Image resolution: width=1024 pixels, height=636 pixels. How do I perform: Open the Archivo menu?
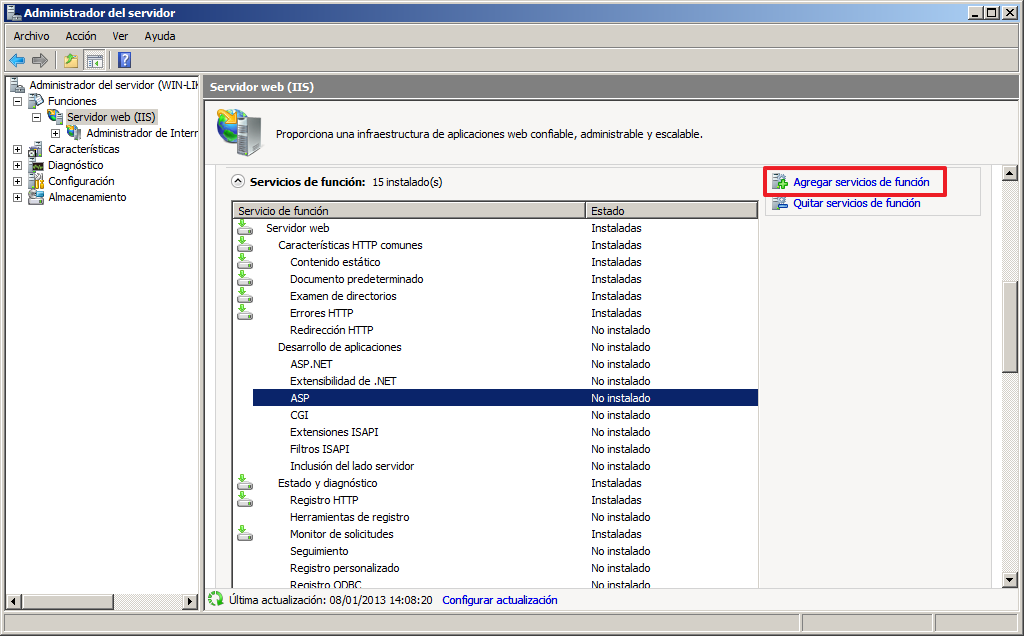[x=31, y=36]
